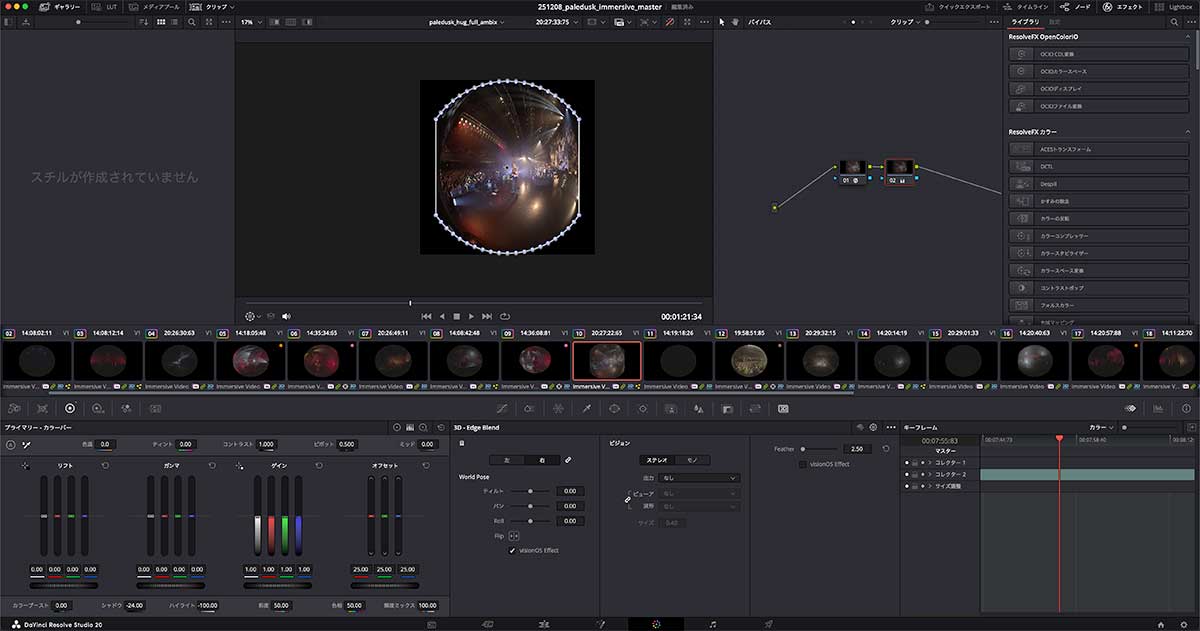Image resolution: width=1200 pixels, height=631 pixels.
Task: Open the エフェクト (Effects) panel
Action: [x=1122, y=7]
